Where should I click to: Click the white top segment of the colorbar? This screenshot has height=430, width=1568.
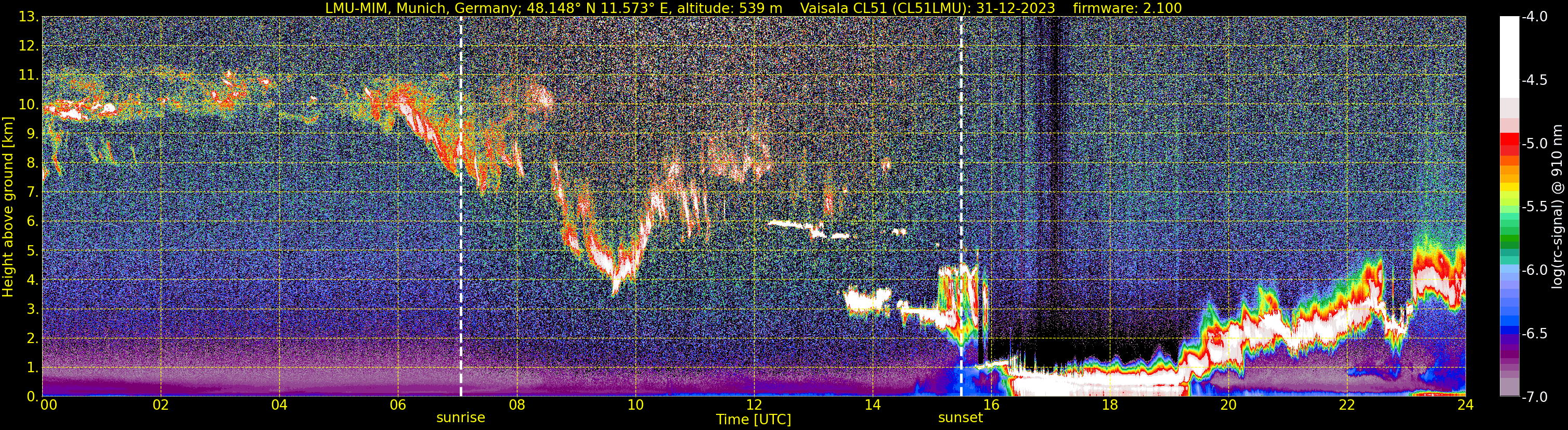(x=1509, y=57)
